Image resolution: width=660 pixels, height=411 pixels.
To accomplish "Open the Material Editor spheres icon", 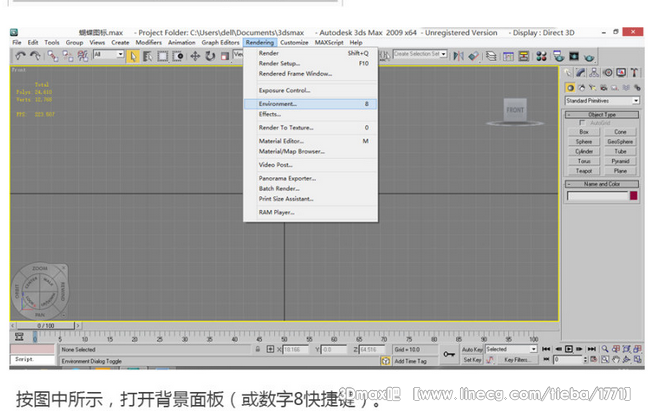I will [x=541, y=56].
